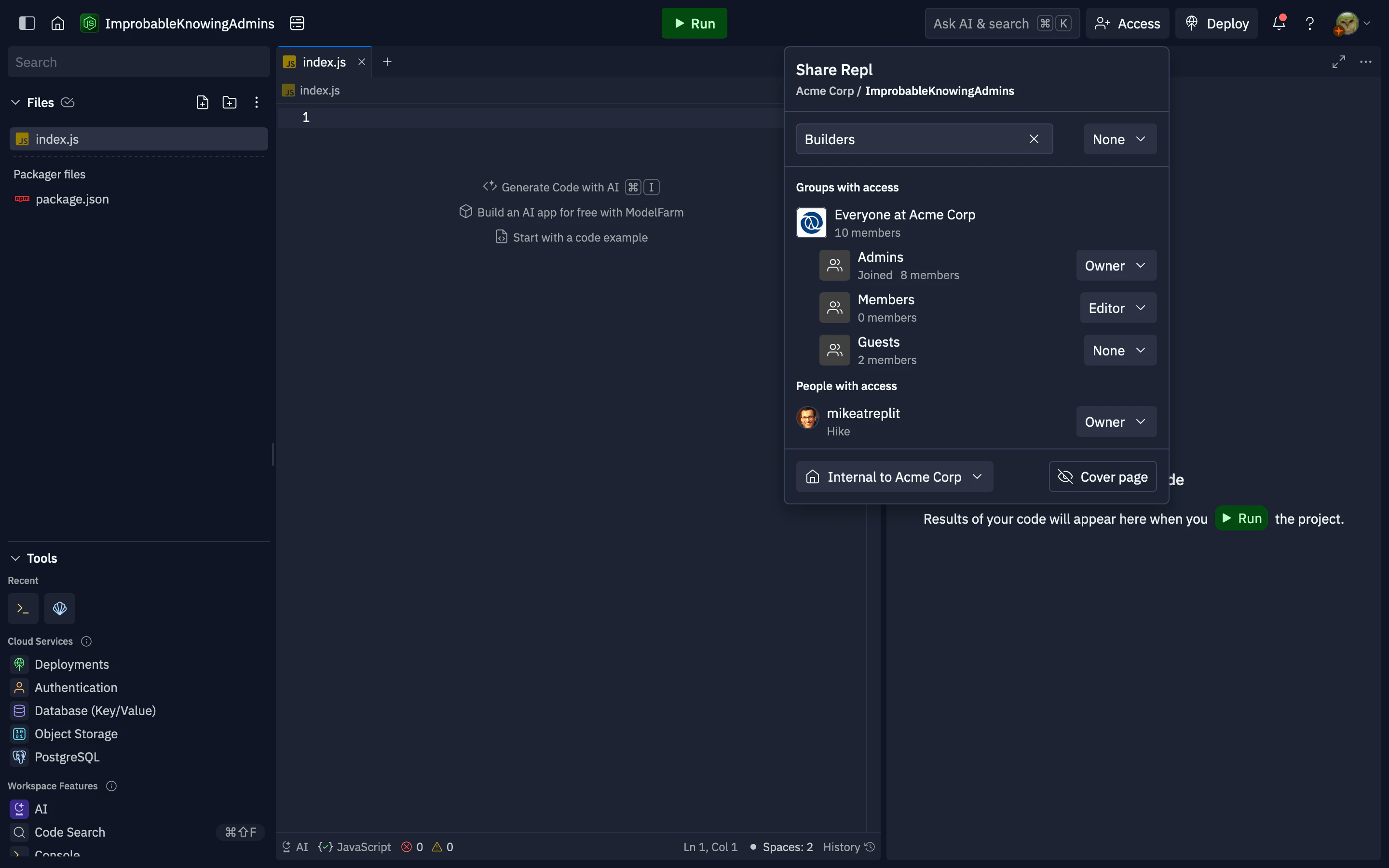Change Members Editor role dropdown
The height and width of the screenshot is (868, 1389).
click(1118, 308)
